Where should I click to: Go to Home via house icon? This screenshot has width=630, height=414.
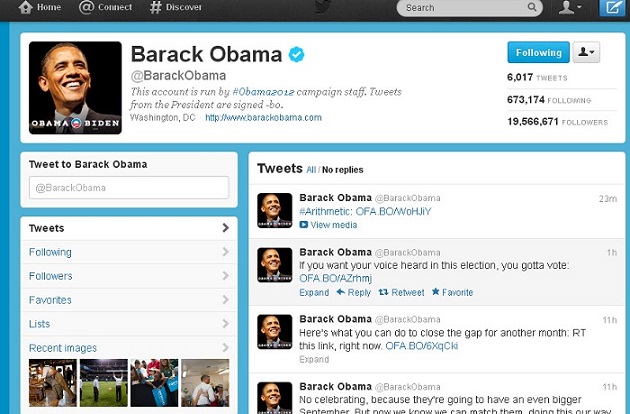(25, 7)
